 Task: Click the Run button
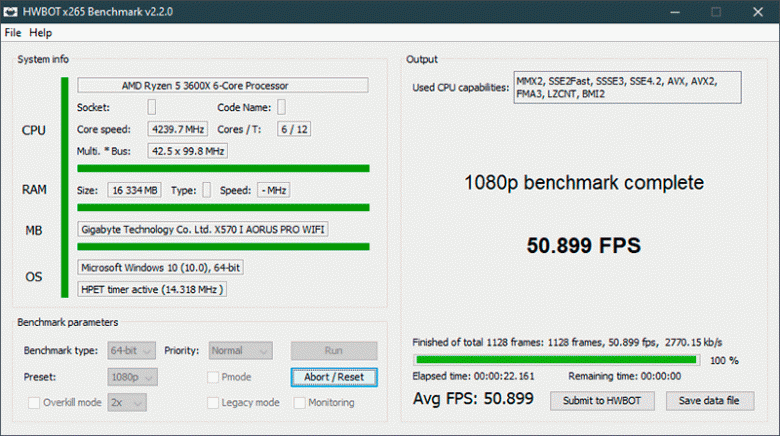[x=334, y=350]
